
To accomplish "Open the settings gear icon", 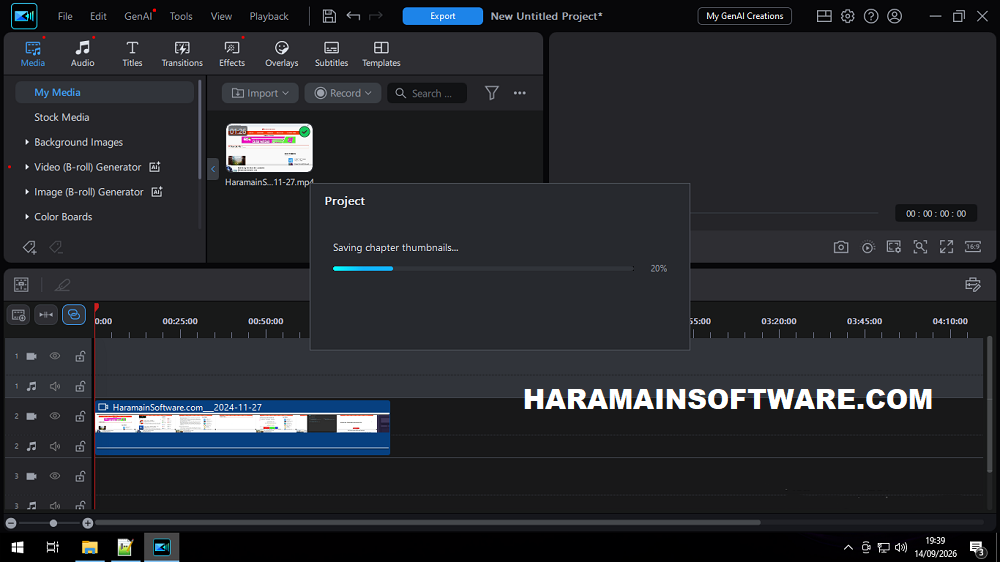I will (x=848, y=16).
